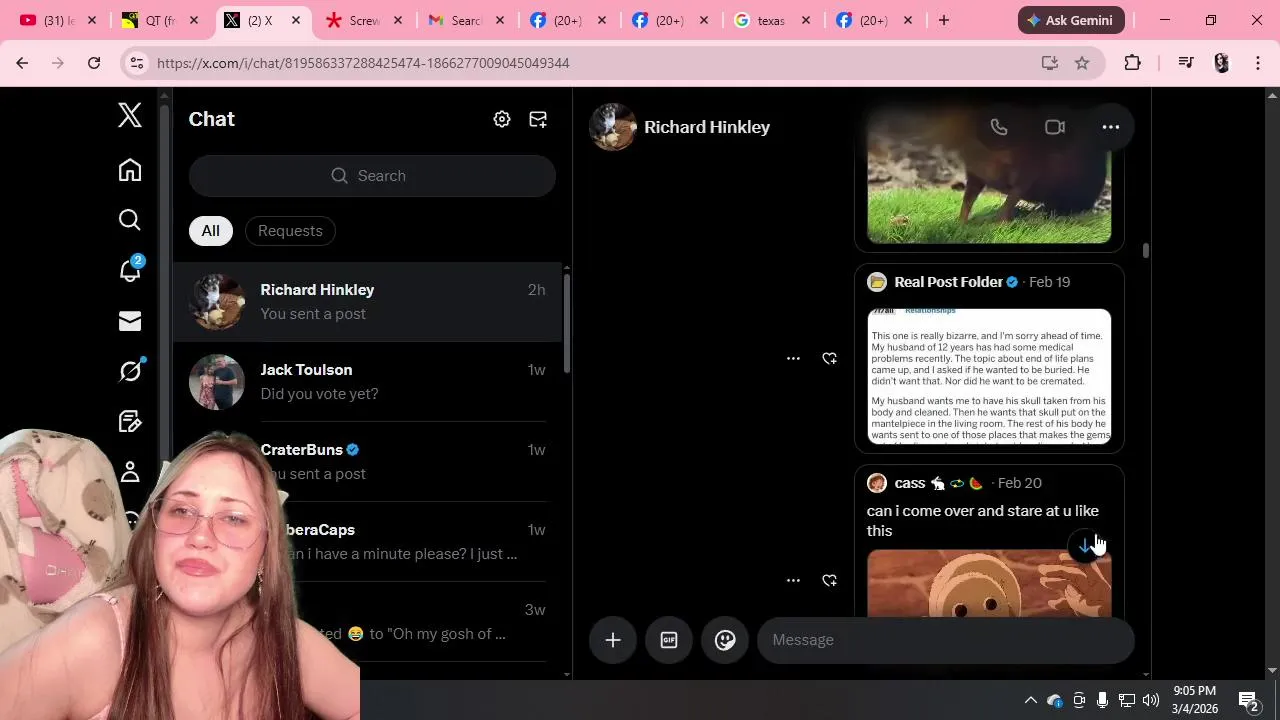Open more options for Real Post Folder message
Viewport: 1280px width, 720px height.
tap(793, 358)
